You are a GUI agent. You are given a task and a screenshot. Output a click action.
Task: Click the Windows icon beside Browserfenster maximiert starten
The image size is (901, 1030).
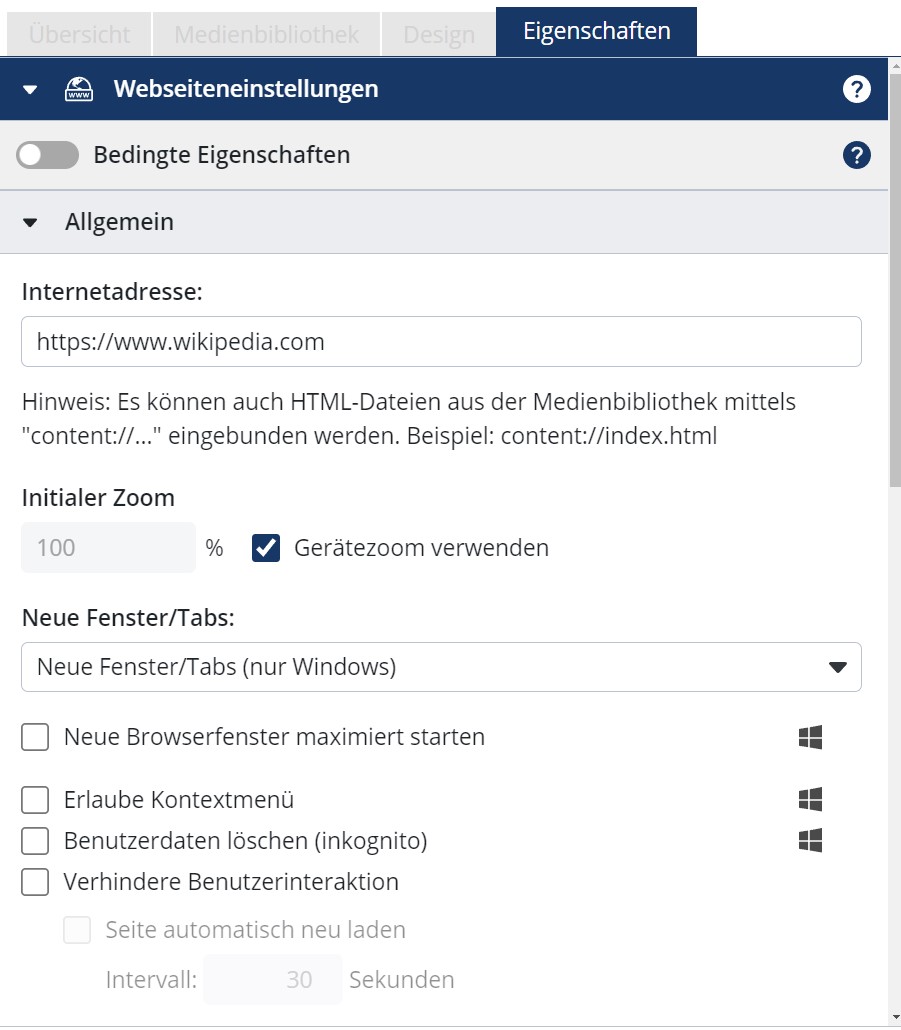coord(811,737)
